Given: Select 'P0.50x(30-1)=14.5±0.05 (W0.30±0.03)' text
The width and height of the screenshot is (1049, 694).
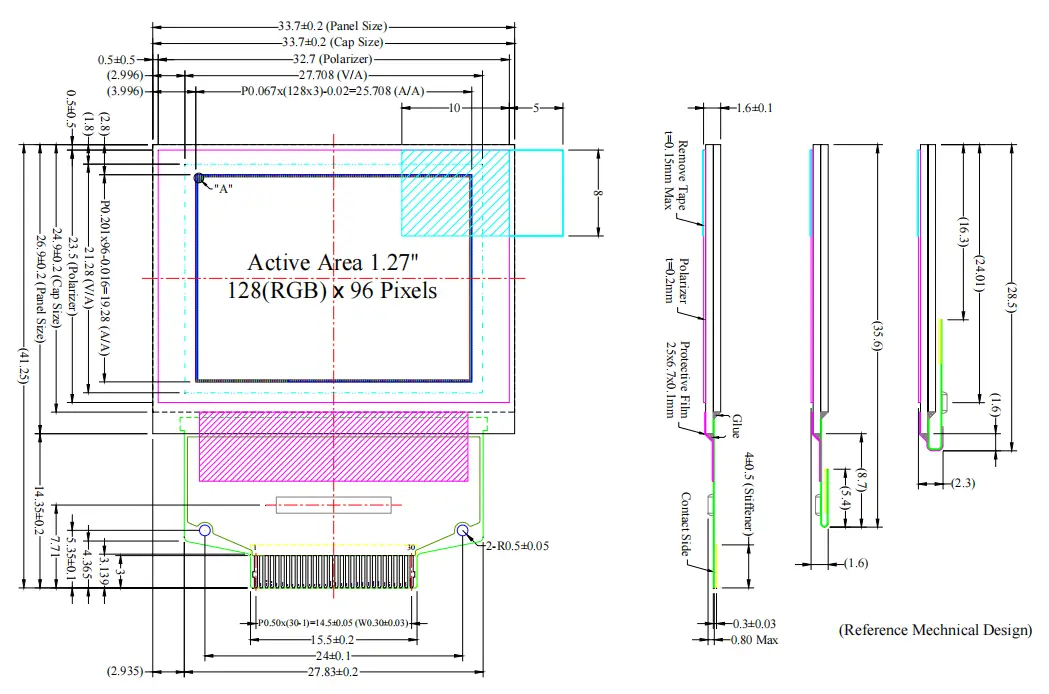Looking at the screenshot, I should tap(333, 622).
